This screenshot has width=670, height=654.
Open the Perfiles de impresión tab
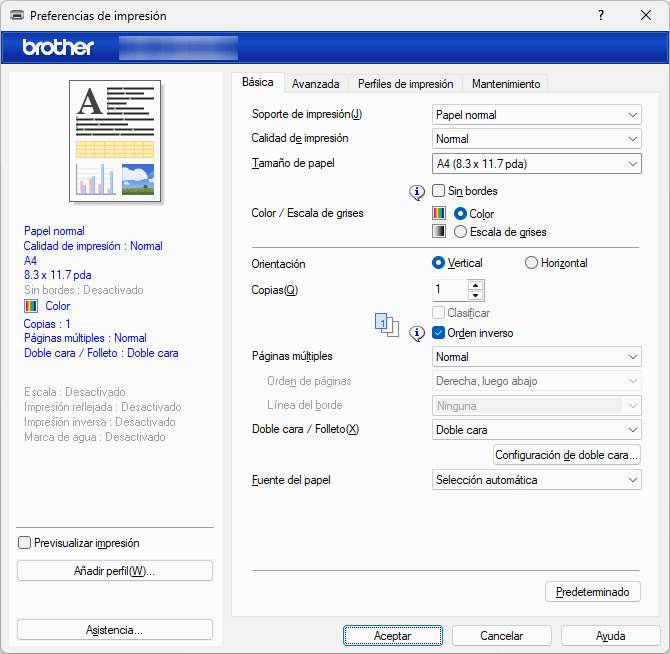point(405,84)
